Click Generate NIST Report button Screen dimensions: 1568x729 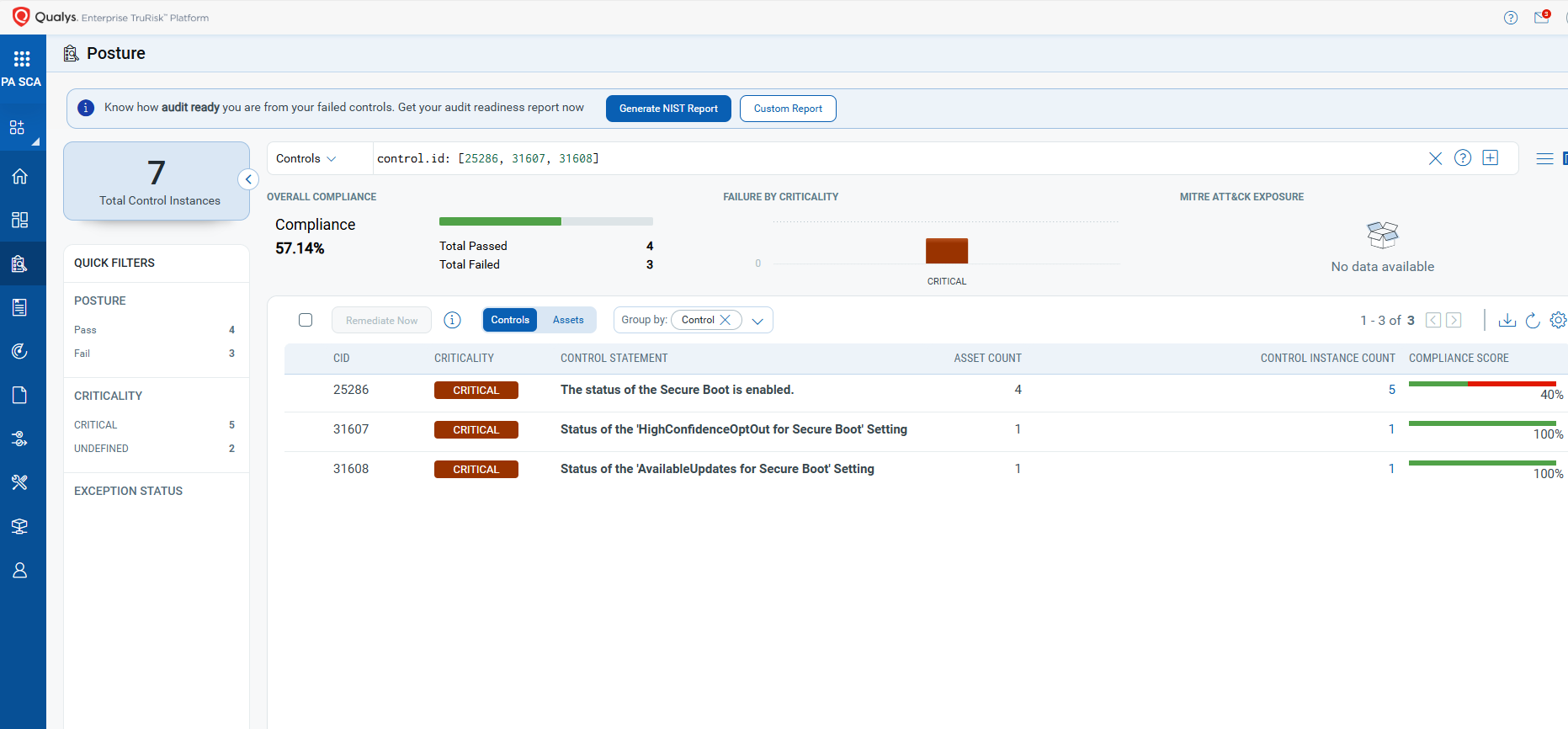(x=668, y=109)
